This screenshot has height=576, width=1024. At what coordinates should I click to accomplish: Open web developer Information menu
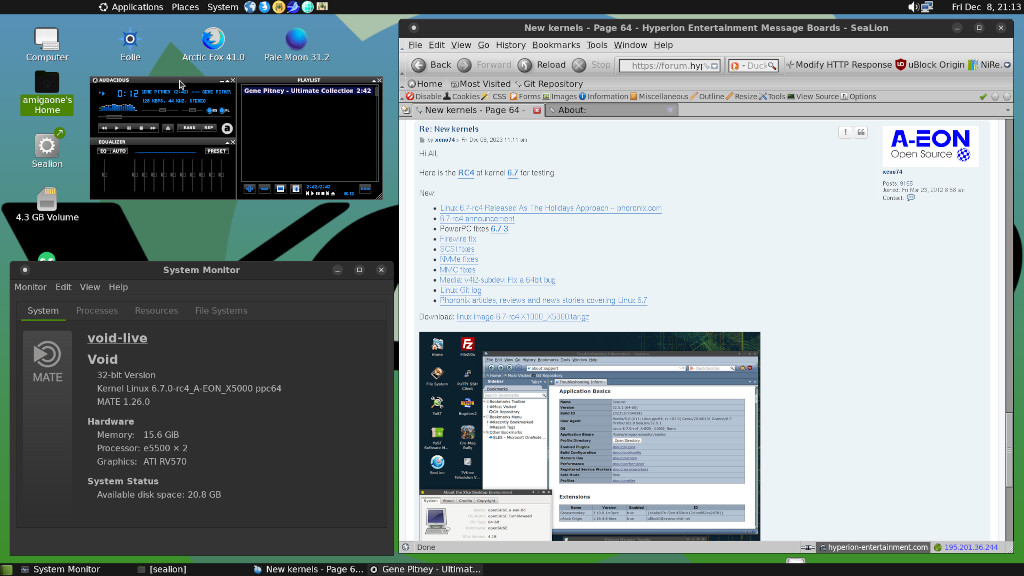tap(603, 96)
